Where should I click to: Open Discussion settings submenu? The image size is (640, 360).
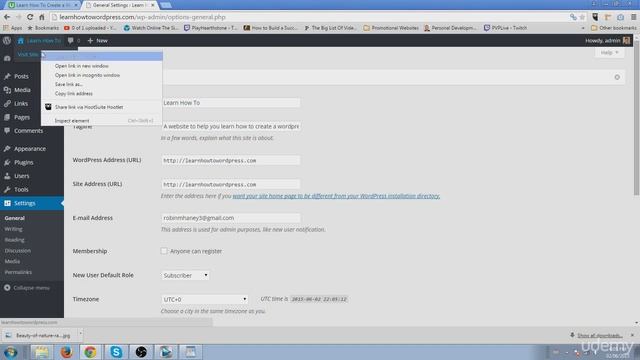coord(18,251)
